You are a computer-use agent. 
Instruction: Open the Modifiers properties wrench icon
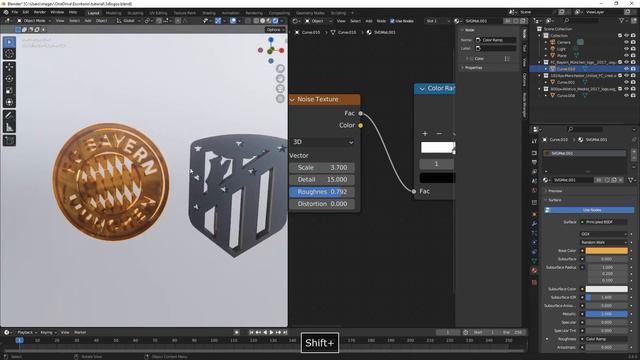[x=534, y=224]
